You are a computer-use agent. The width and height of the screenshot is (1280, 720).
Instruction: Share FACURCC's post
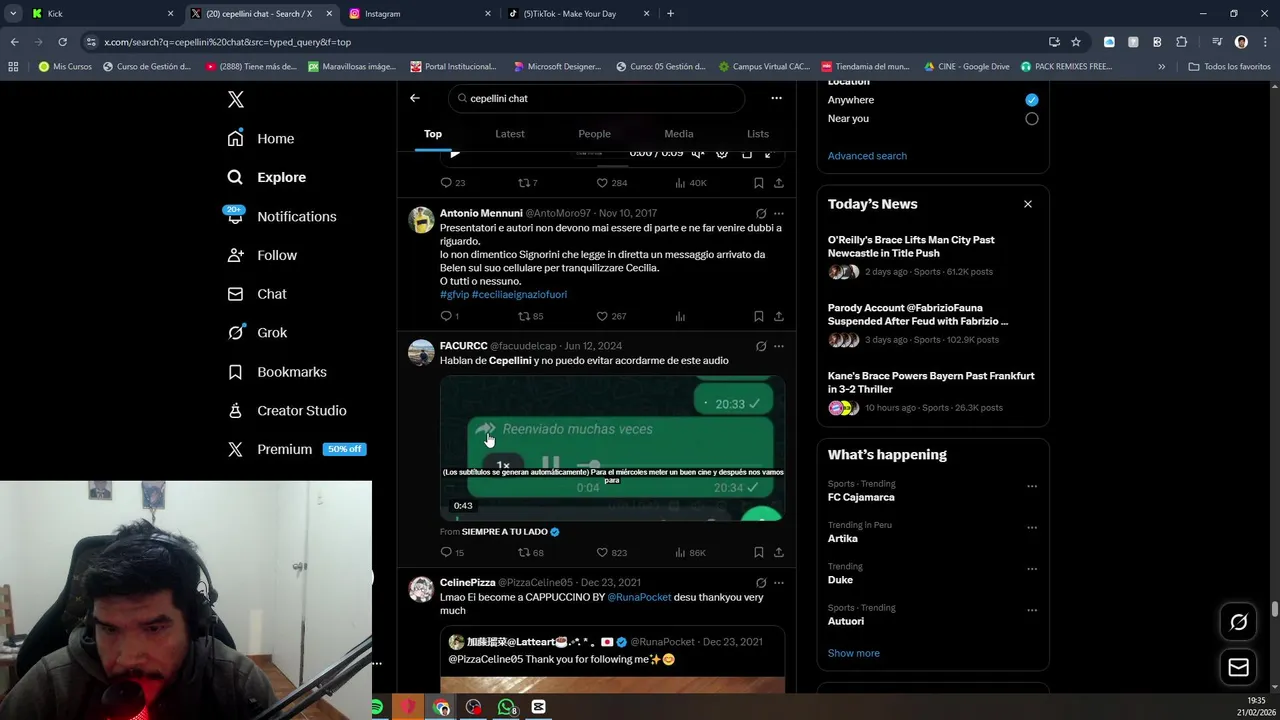coord(779,553)
